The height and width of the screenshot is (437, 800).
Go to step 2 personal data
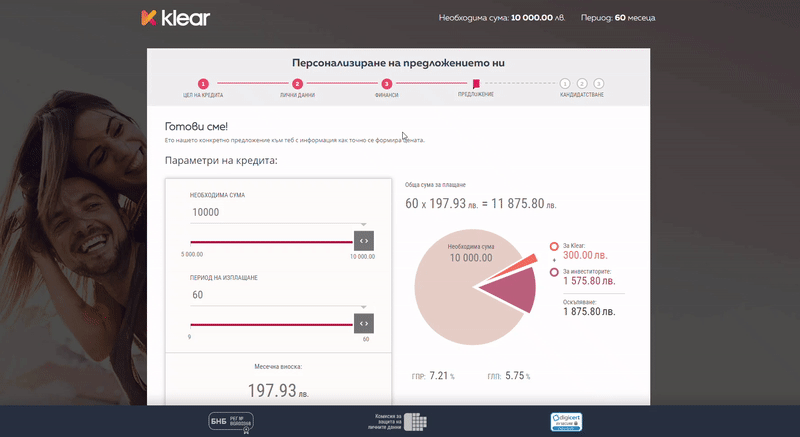pyautogui.click(x=297, y=84)
